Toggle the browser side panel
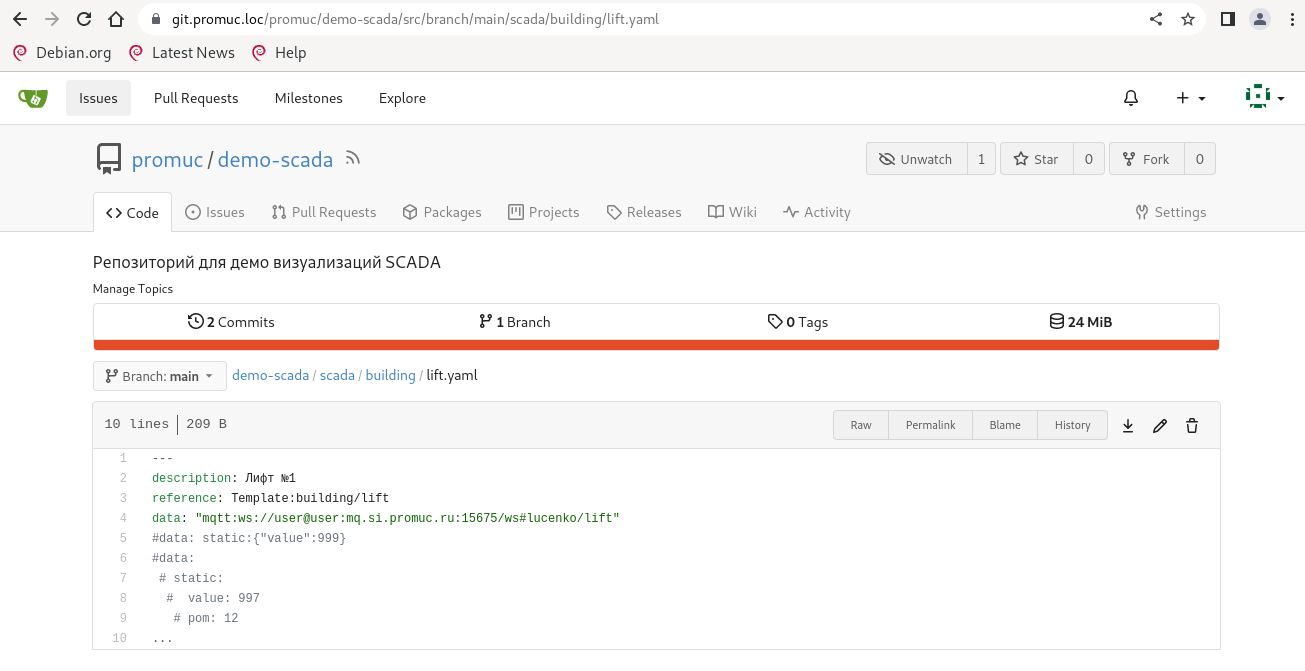Image resolution: width=1305 pixels, height=671 pixels. tap(1228, 19)
